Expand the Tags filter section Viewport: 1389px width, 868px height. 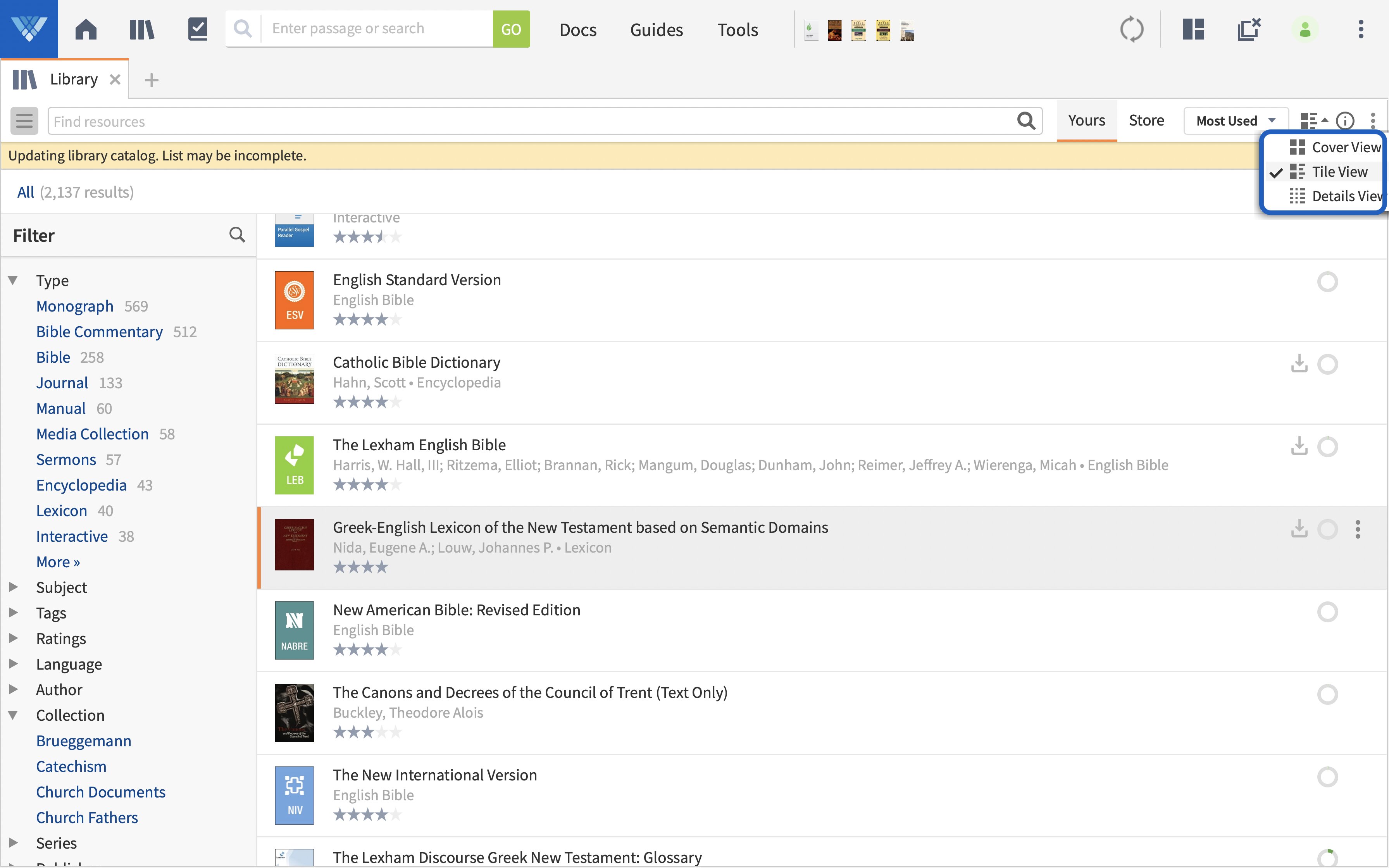coord(13,613)
